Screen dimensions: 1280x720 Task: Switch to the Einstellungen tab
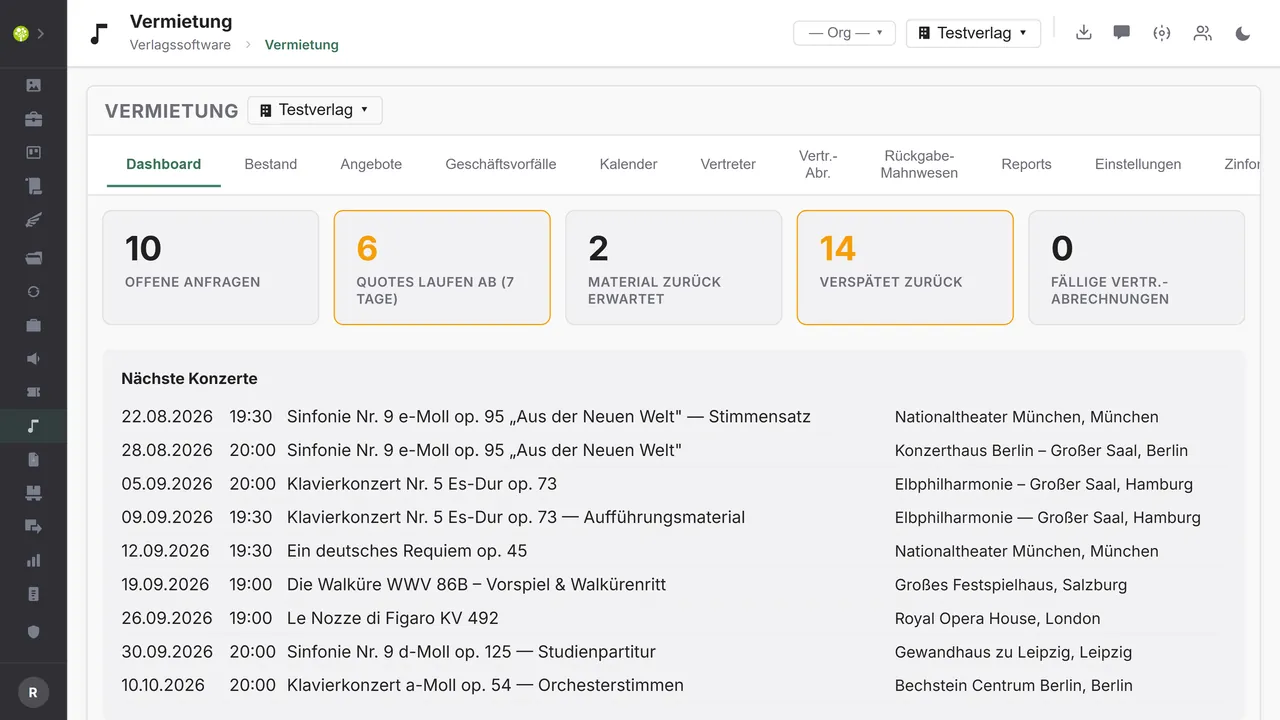[x=1138, y=164]
